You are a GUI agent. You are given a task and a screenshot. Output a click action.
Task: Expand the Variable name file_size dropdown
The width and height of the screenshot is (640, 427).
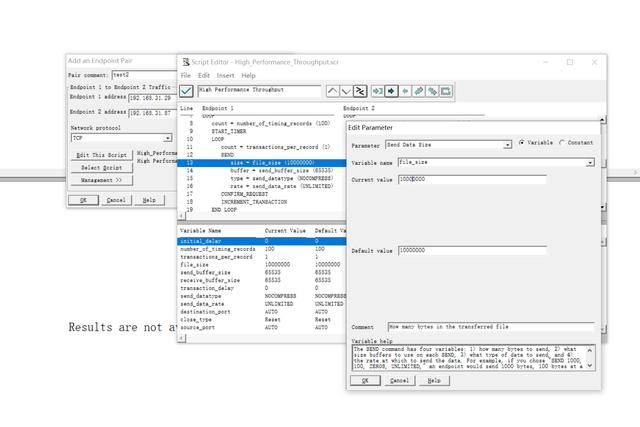(590, 161)
